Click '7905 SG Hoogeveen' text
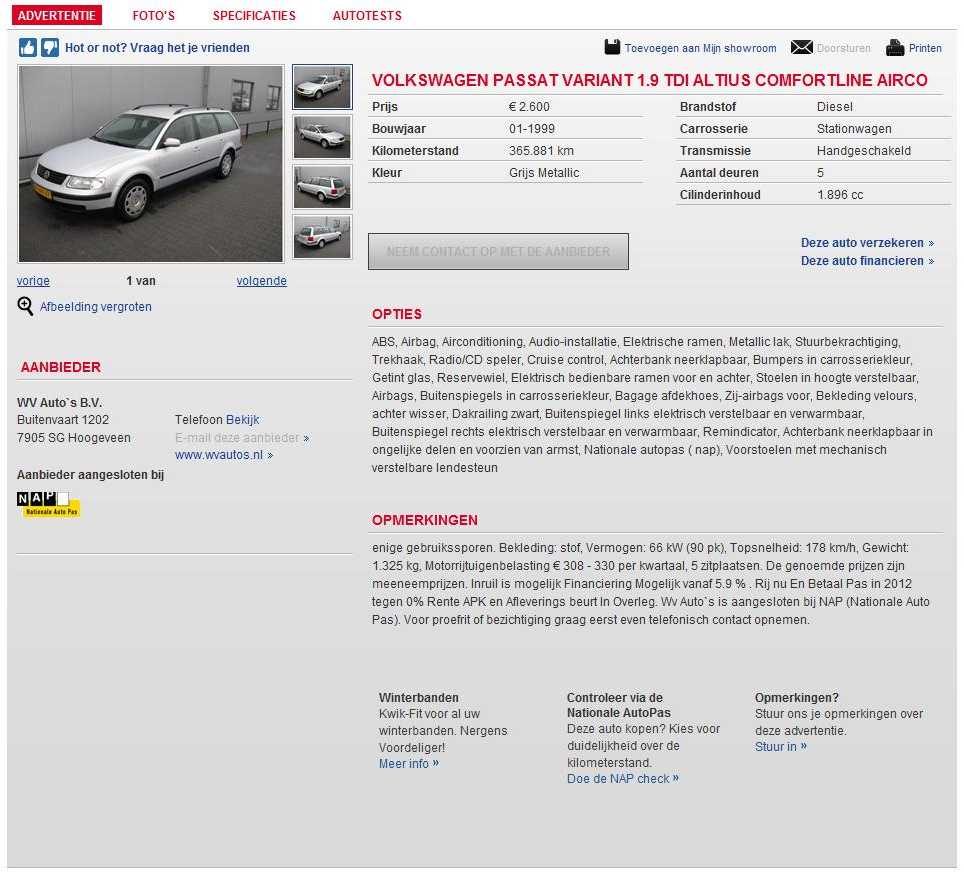 pos(74,438)
